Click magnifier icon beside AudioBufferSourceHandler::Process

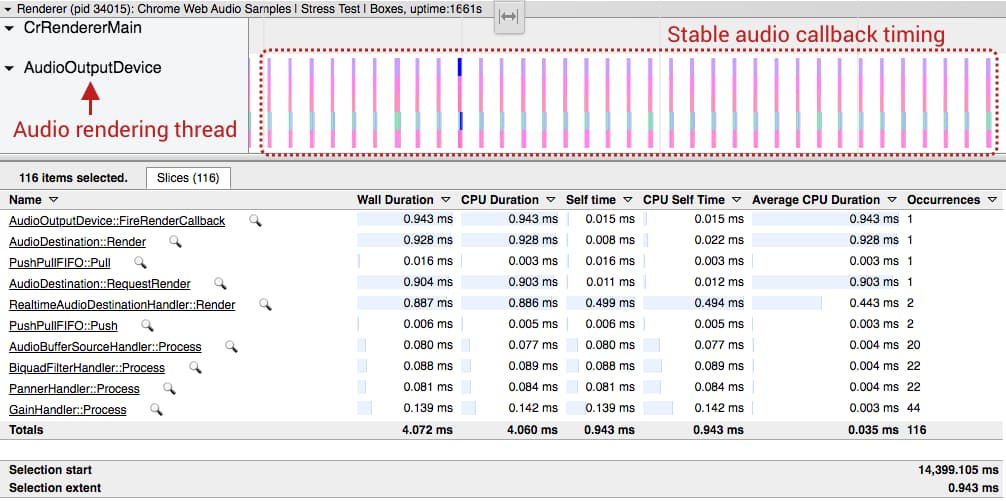coord(231,346)
